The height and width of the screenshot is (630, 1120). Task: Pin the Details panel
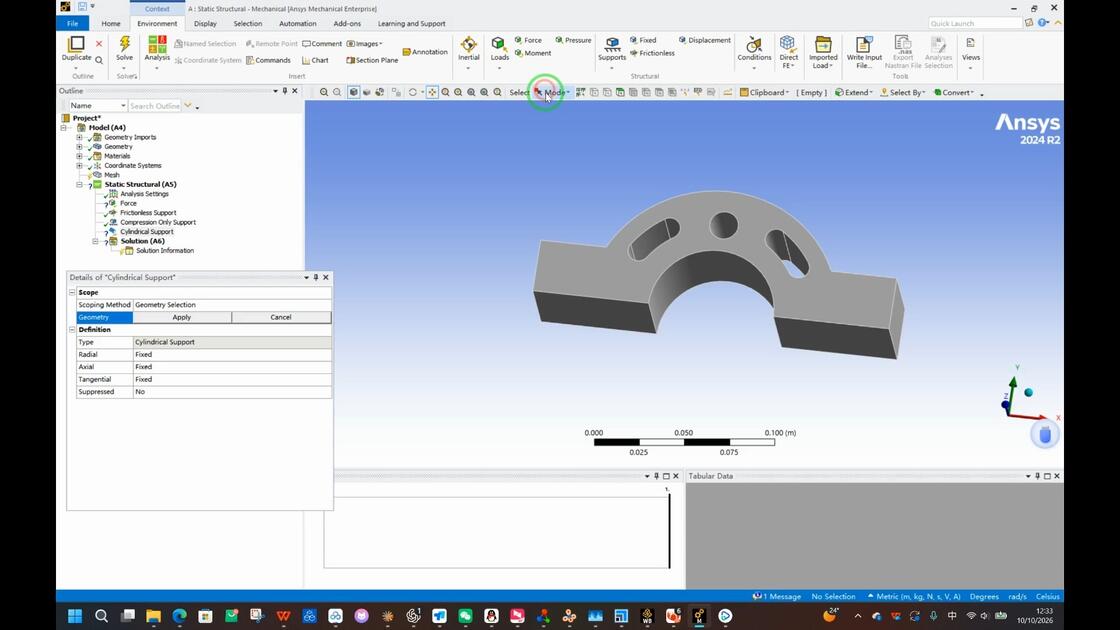pyautogui.click(x=316, y=277)
